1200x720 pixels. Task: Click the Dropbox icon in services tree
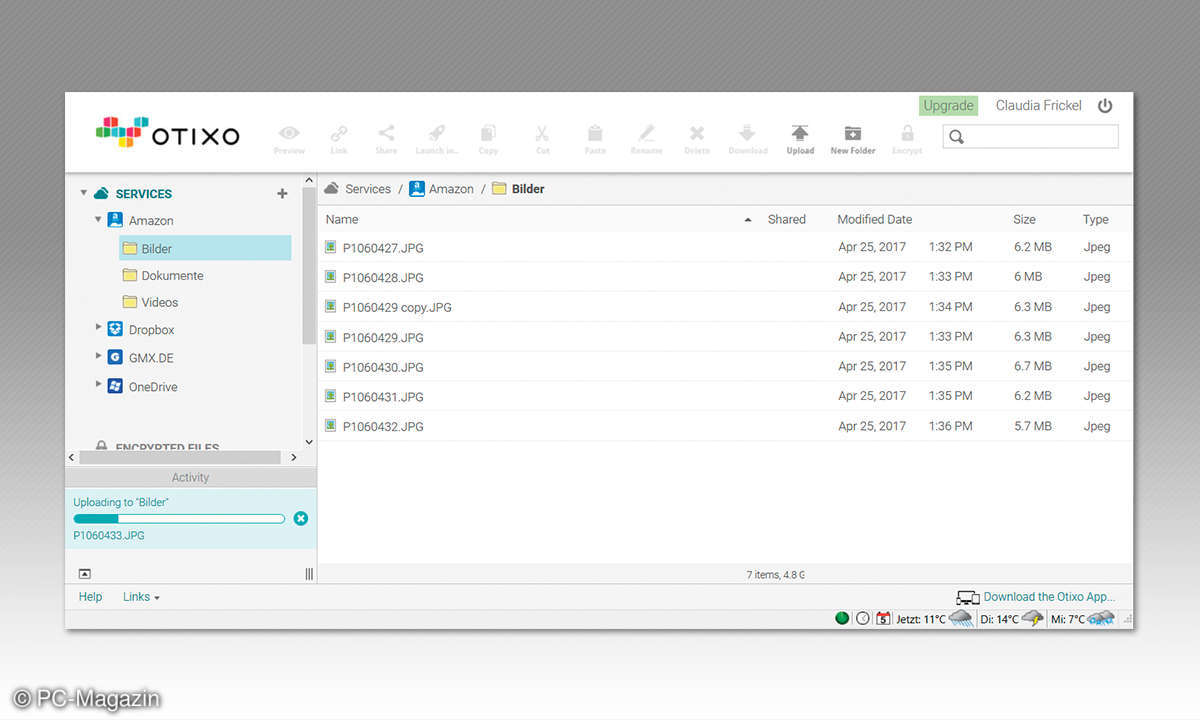coord(115,329)
